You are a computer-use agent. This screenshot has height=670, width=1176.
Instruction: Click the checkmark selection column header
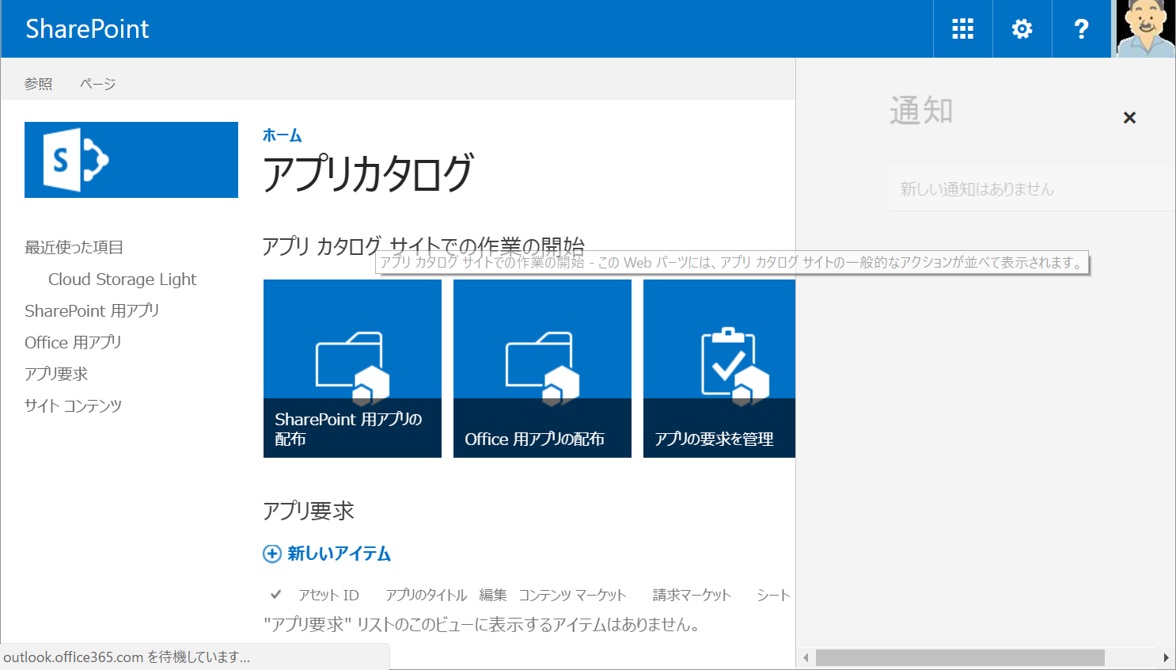click(x=278, y=594)
